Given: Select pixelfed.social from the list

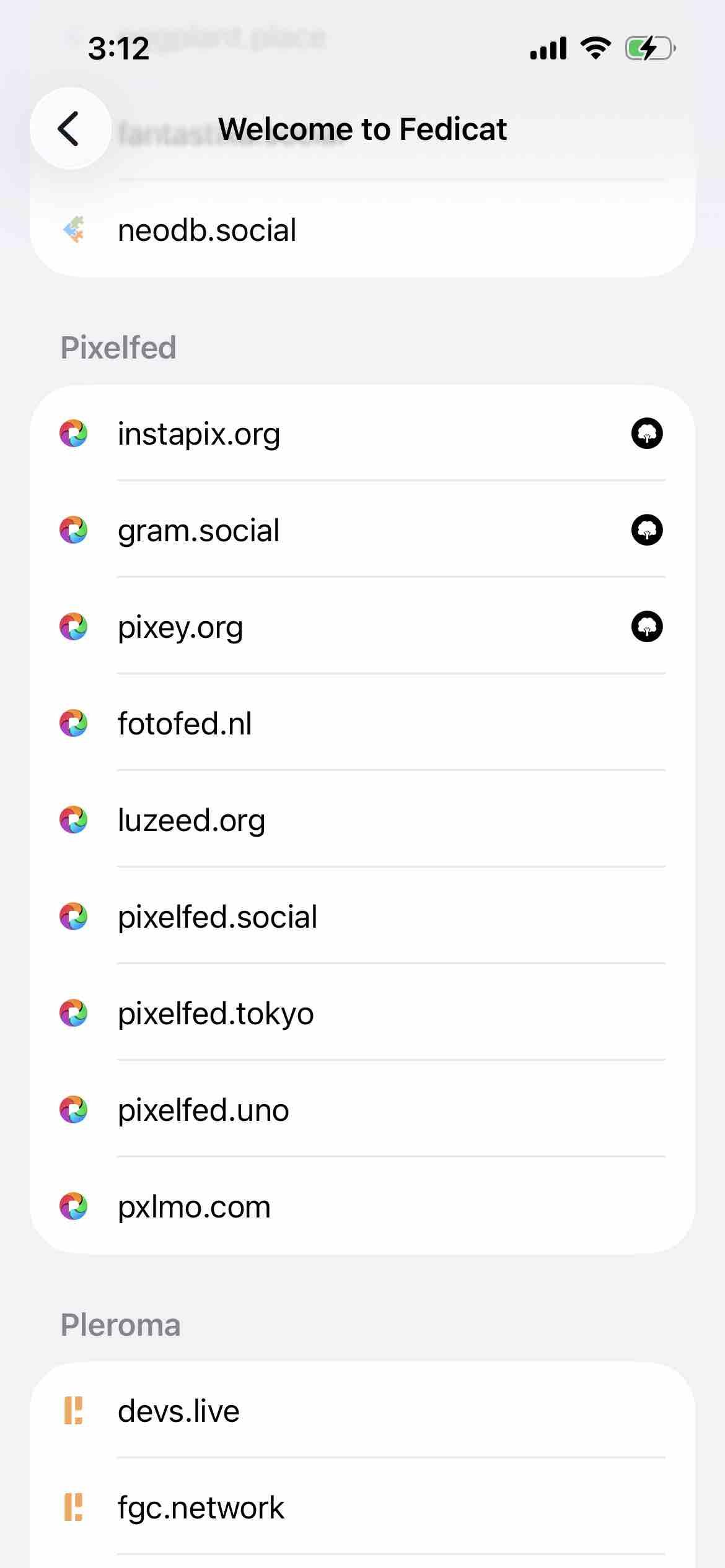Looking at the screenshot, I should (x=217, y=917).
